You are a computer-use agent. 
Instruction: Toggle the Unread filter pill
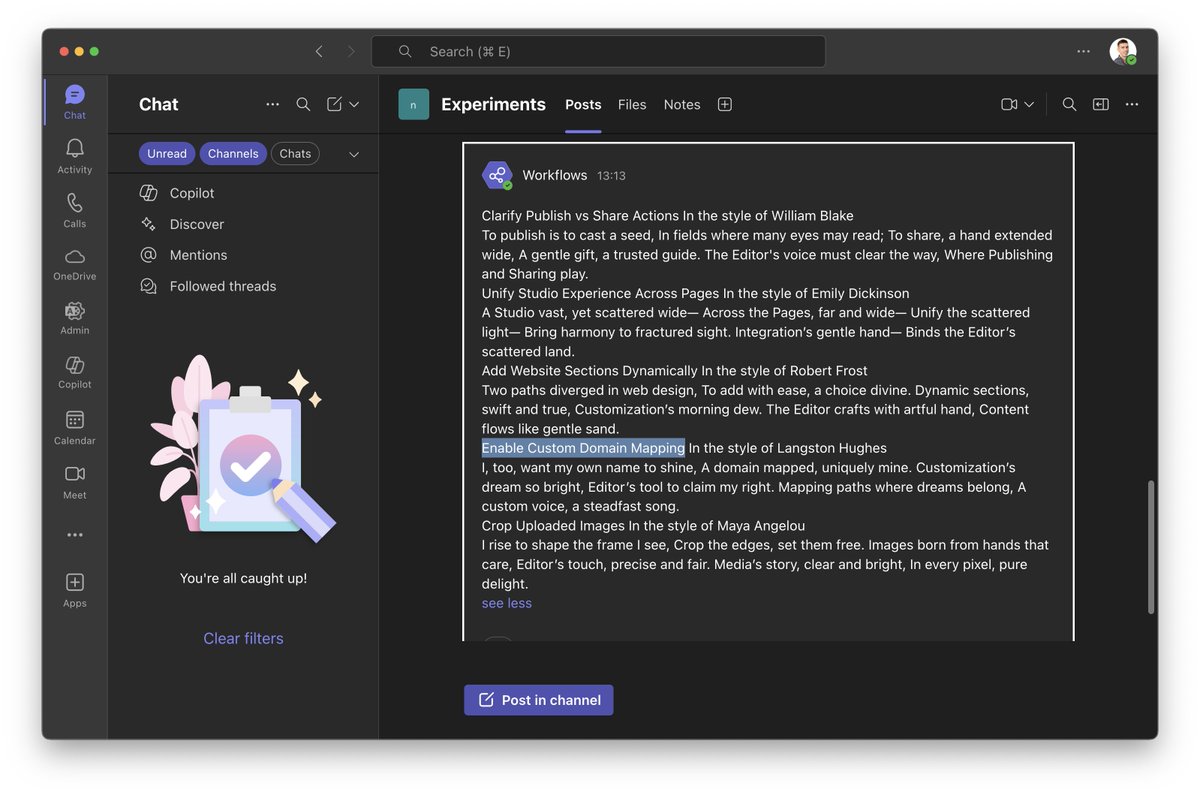(167, 153)
